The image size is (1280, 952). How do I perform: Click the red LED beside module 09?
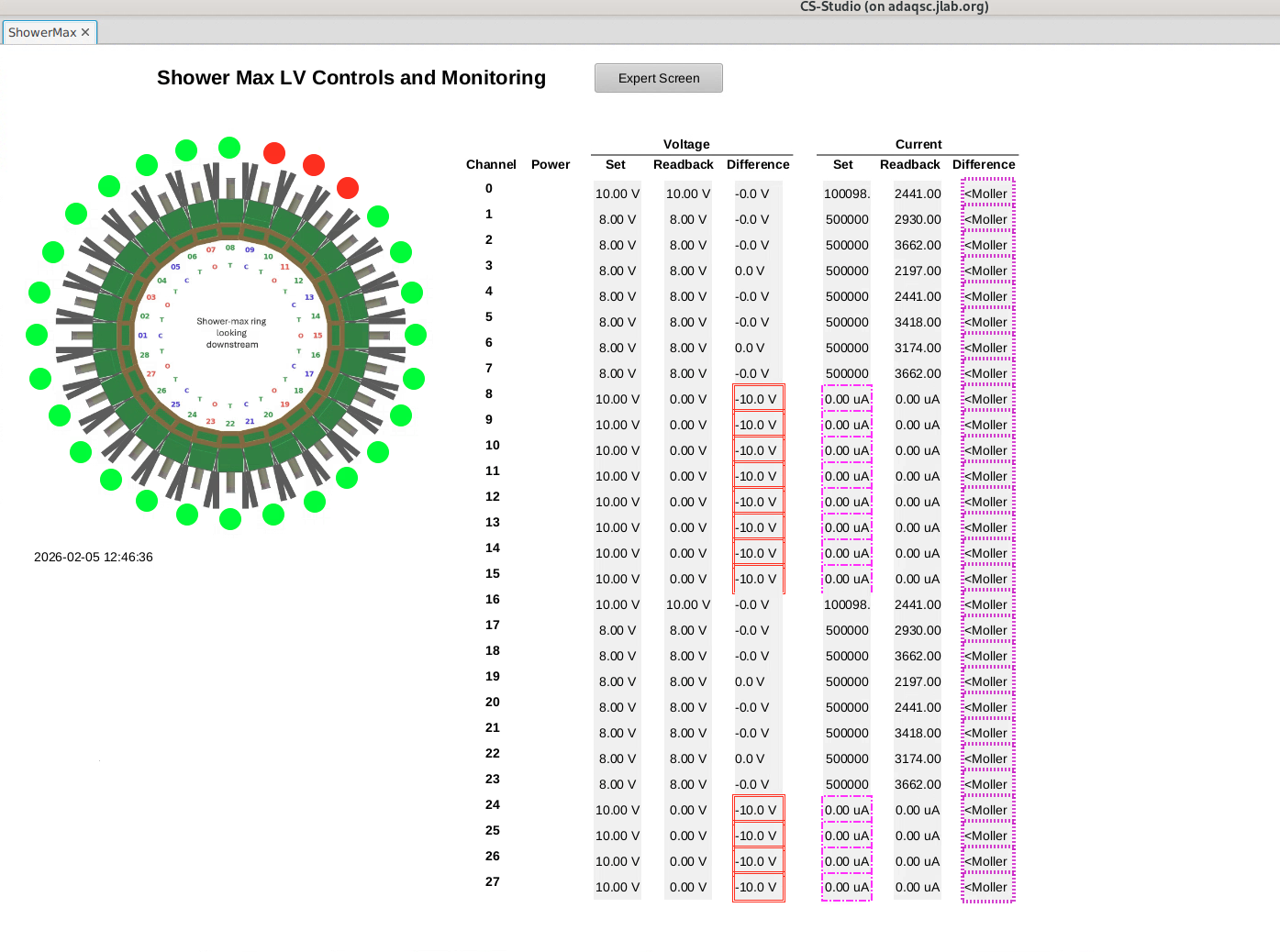273,153
